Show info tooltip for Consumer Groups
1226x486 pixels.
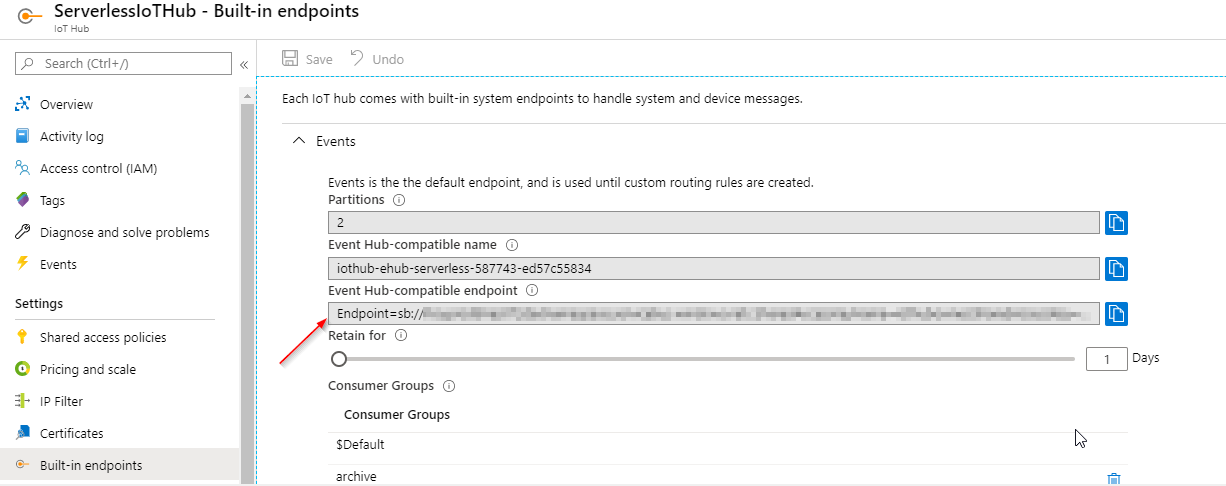click(x=449, y=386)
